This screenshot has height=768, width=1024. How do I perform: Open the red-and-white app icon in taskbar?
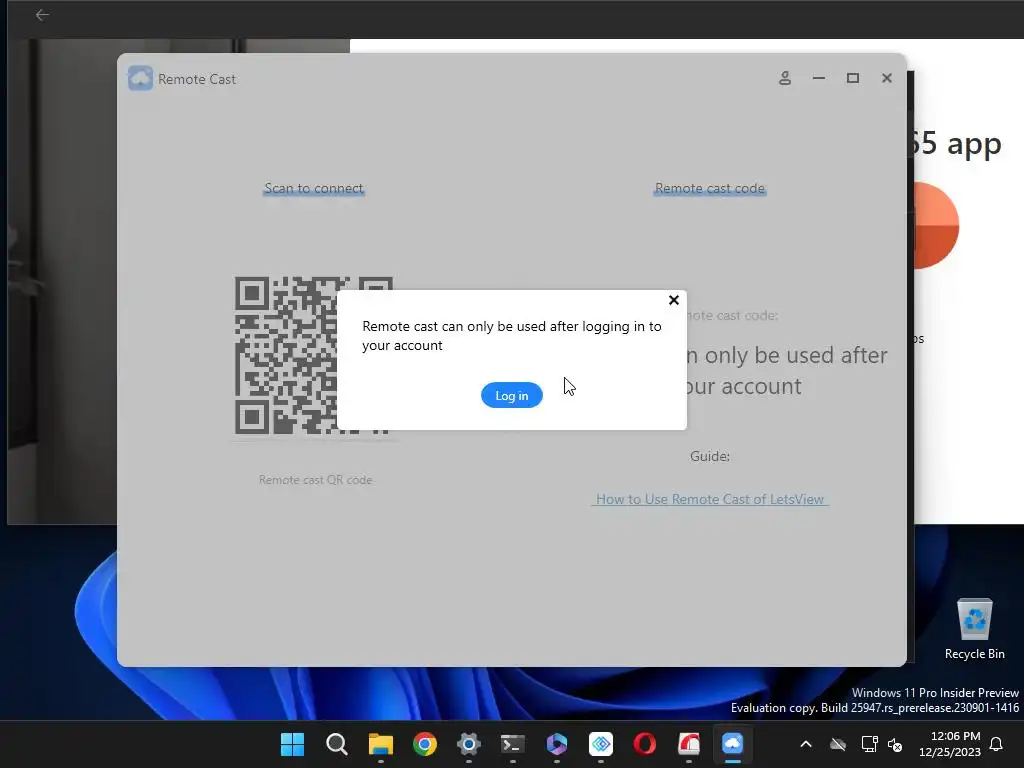[689, 744]
